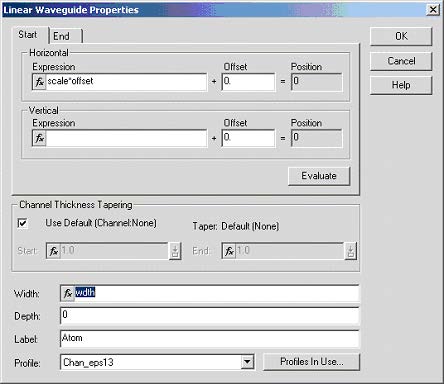The width and height of the screenshot is (444, 385).
Task: Open the Profiles In Use dialog
Action: (x=312, y=362)
